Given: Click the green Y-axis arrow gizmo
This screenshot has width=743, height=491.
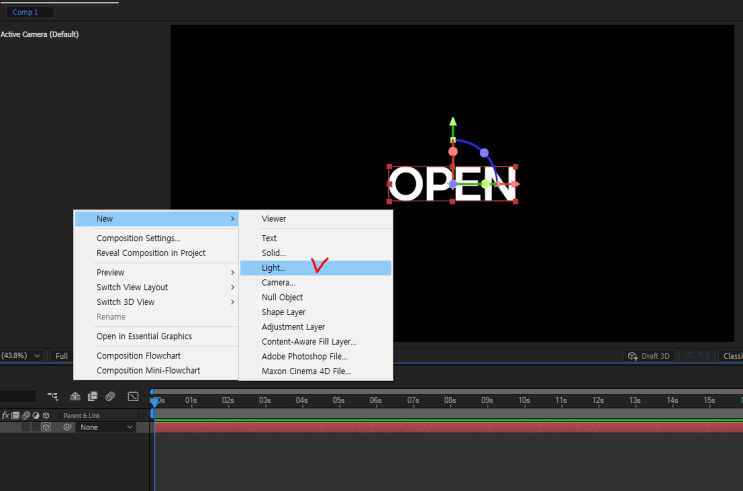Looking at the screenshot, I should pos(453,122).
